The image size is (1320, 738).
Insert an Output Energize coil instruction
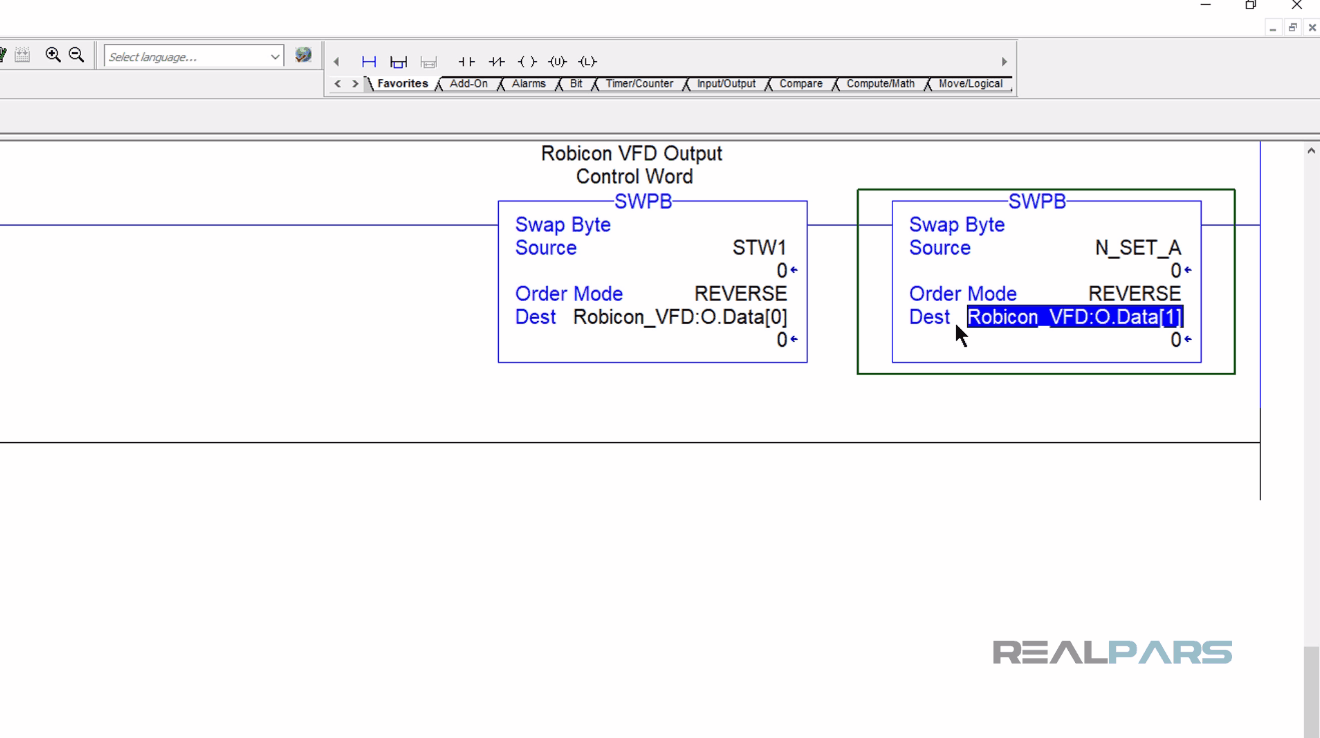pos(526,61)
